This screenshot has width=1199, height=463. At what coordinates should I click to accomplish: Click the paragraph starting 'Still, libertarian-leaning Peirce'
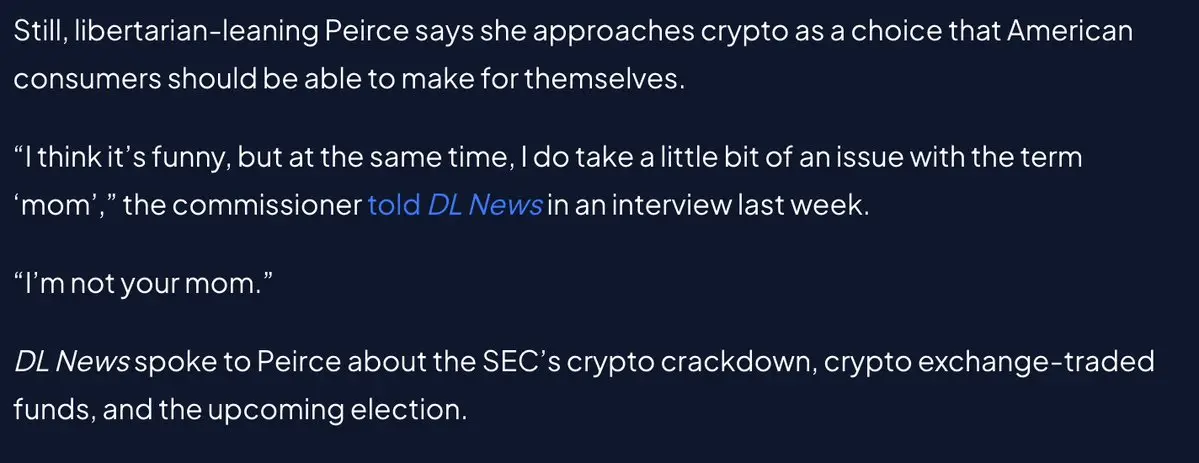[x=574, y=56]
